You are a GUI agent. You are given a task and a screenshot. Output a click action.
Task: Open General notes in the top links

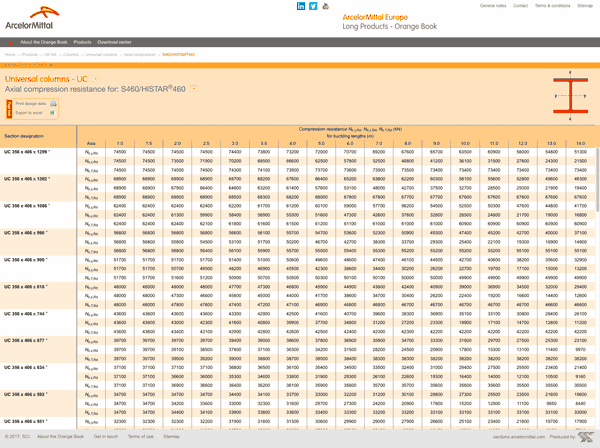493,6
